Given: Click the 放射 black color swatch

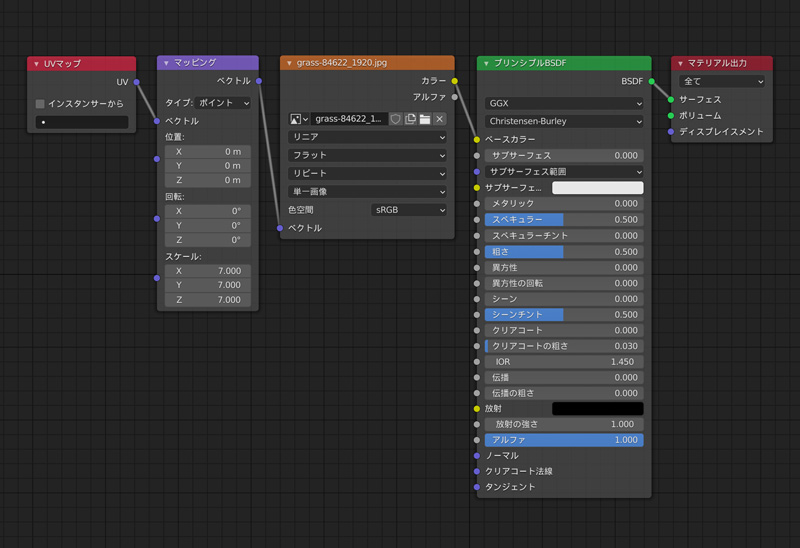Looking at the screenshot, I should coord(597,409).
